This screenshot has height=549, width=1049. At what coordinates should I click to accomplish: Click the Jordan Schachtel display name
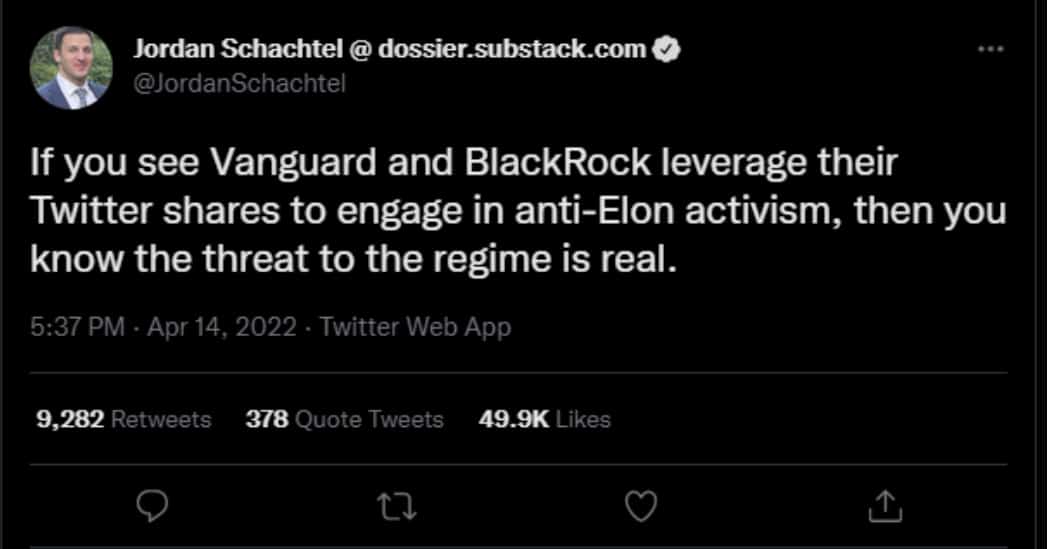coord(226,50)
